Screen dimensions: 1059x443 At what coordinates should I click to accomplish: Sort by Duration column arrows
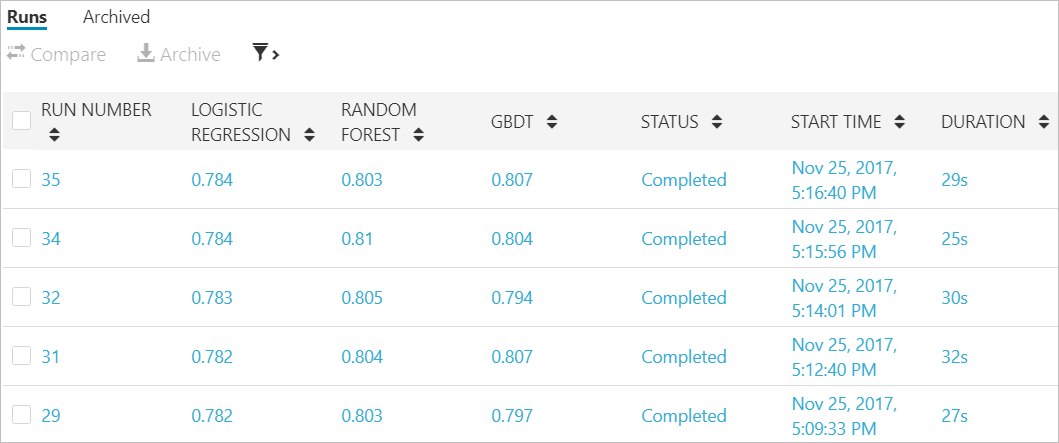[1042, 122]
